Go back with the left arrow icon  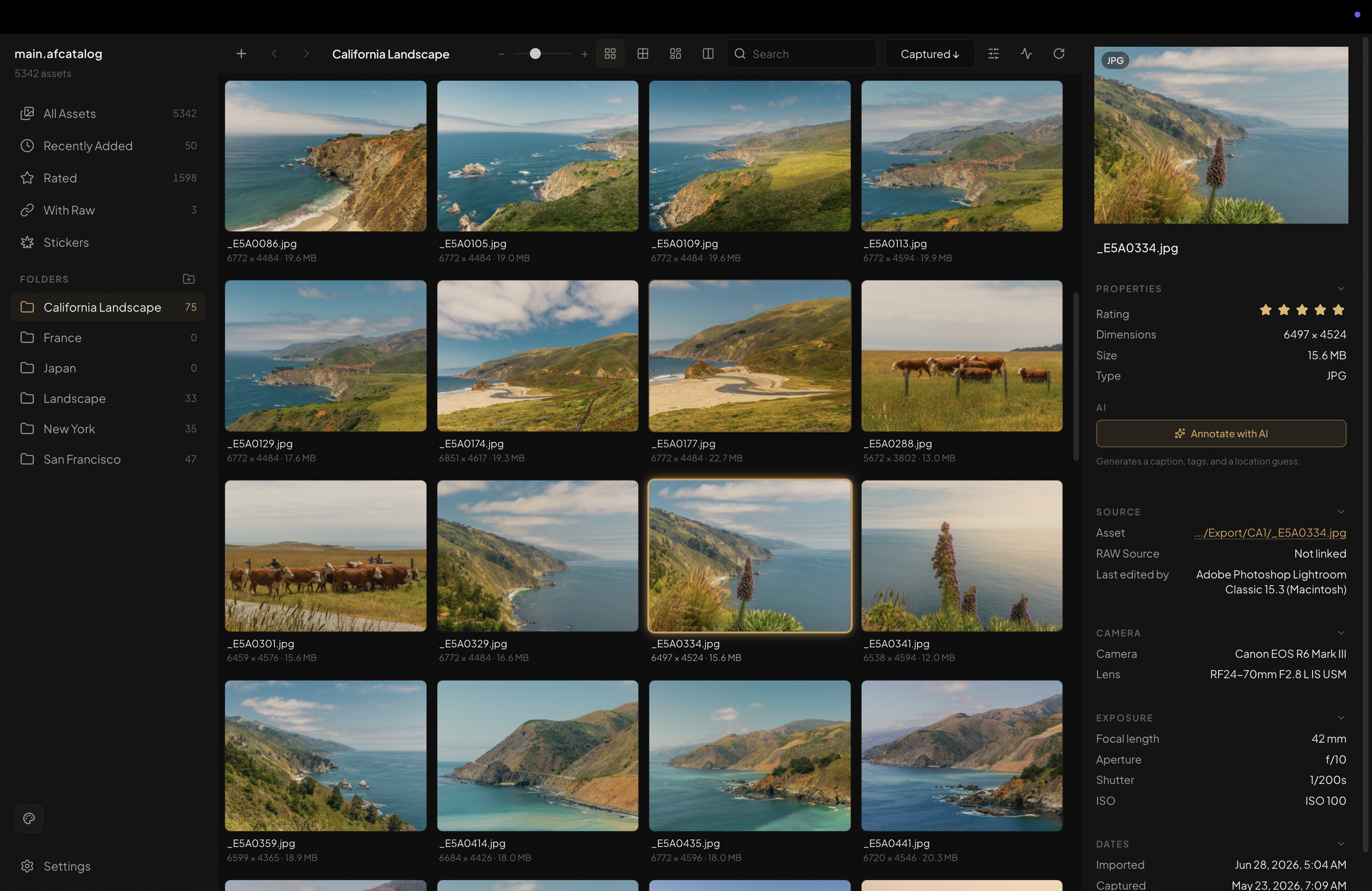(x=274, y=54)
